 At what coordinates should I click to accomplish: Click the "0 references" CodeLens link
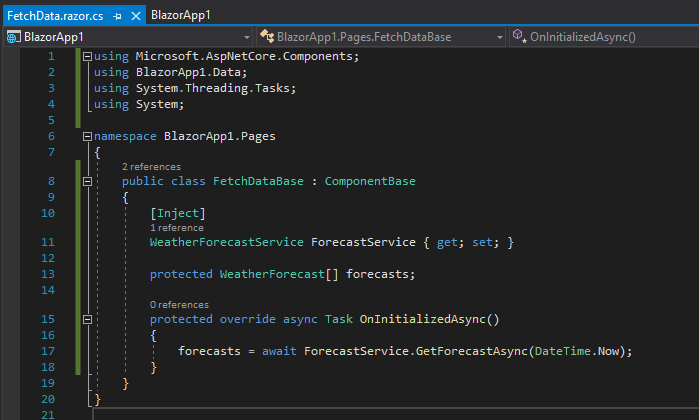coord(179,304)
